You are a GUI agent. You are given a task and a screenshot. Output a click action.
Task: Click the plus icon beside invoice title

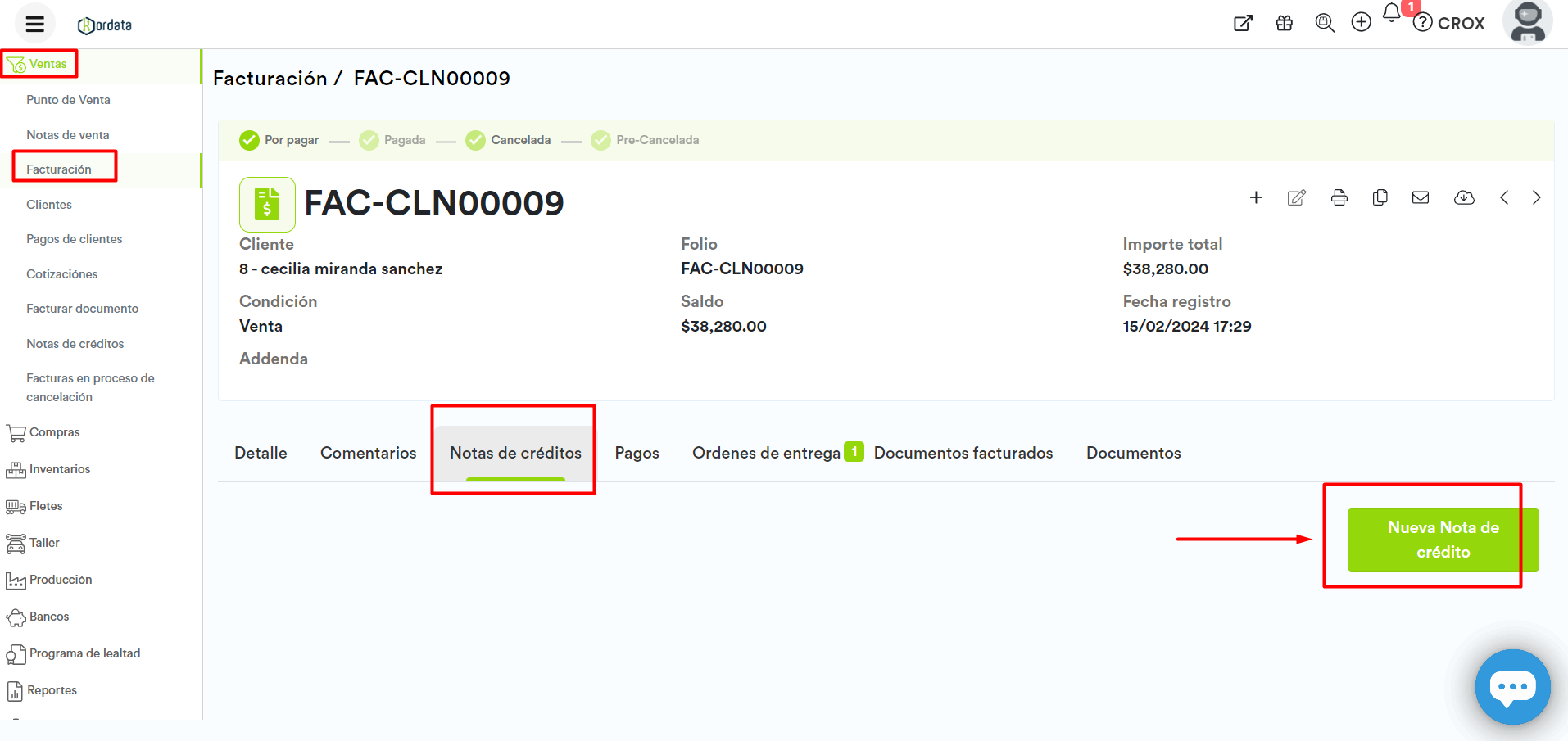(1255, 197)
